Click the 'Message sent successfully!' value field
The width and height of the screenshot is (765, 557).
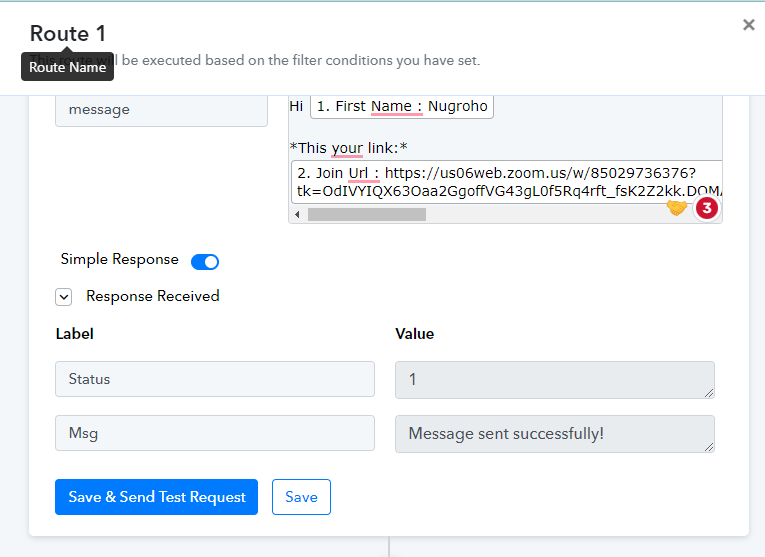point(555,434)
